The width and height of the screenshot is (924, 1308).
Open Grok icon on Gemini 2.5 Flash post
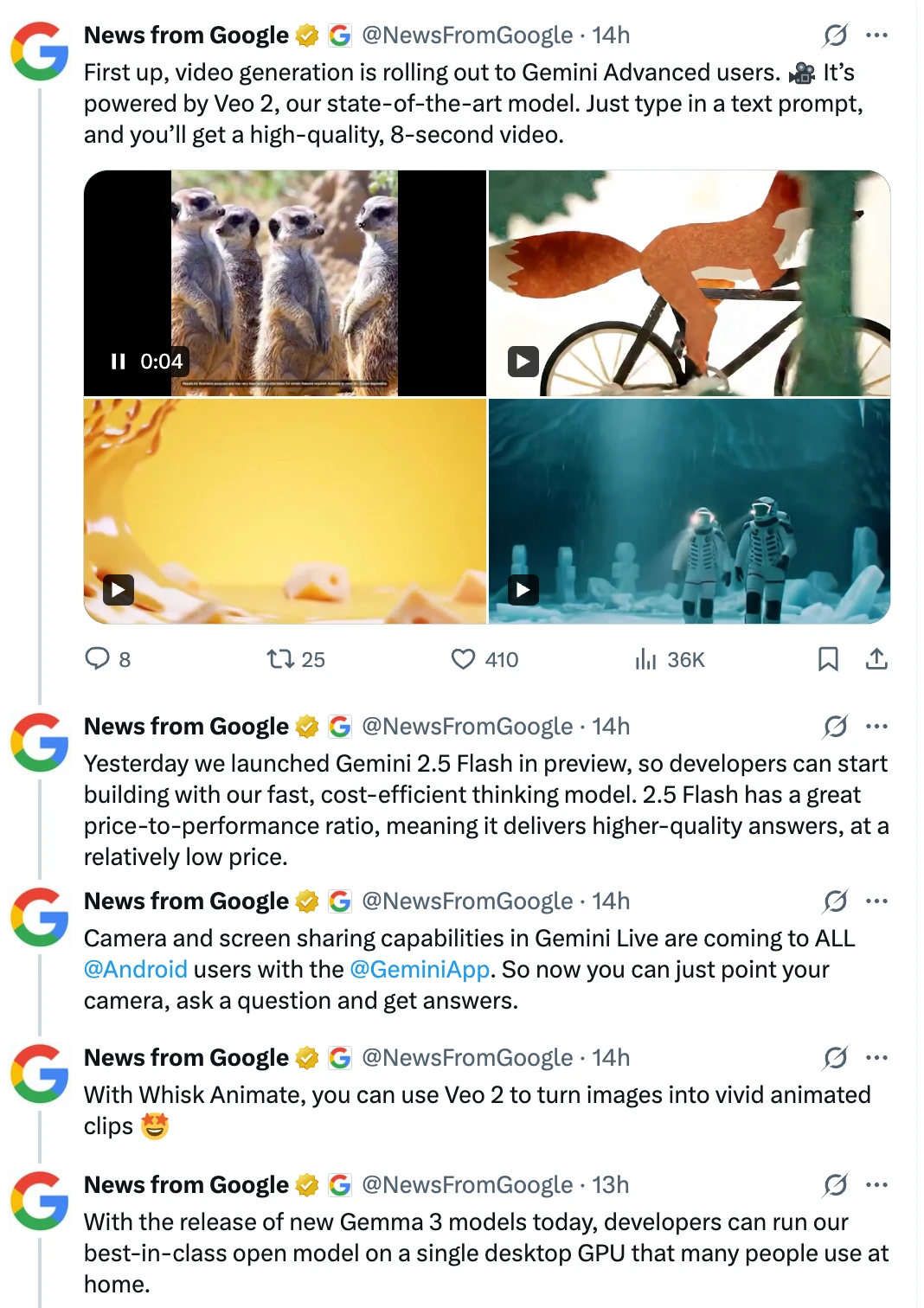click(835, 727)
